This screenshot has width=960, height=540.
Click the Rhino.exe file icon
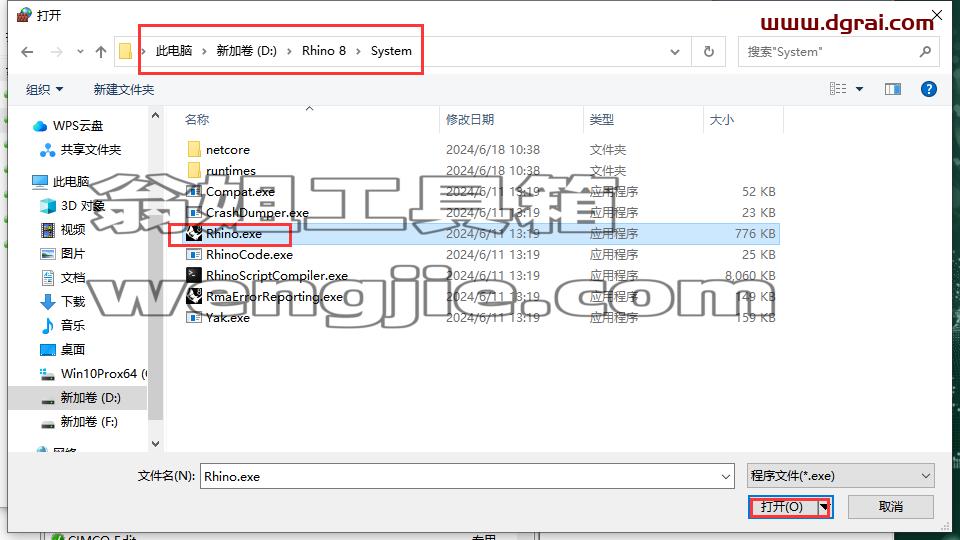point(194,233)
